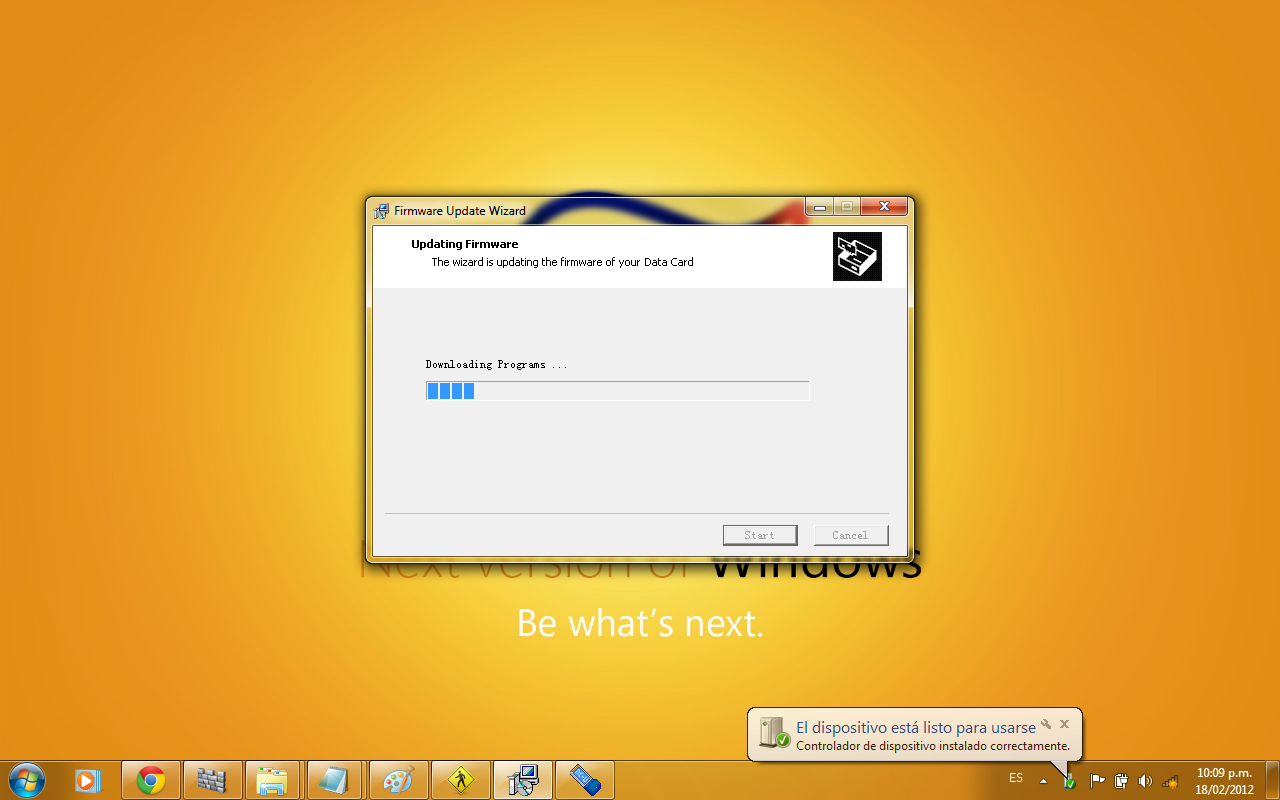Open power plug tray icon

point(1122,780)
